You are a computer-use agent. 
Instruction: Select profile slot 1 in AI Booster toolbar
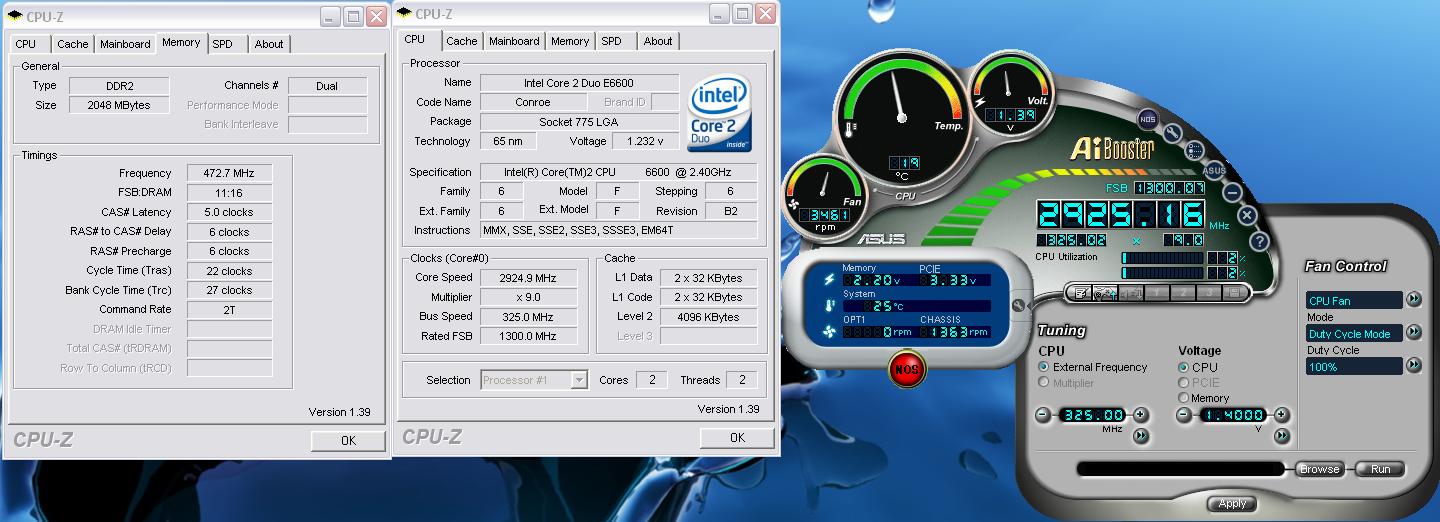click(1157, 293)
